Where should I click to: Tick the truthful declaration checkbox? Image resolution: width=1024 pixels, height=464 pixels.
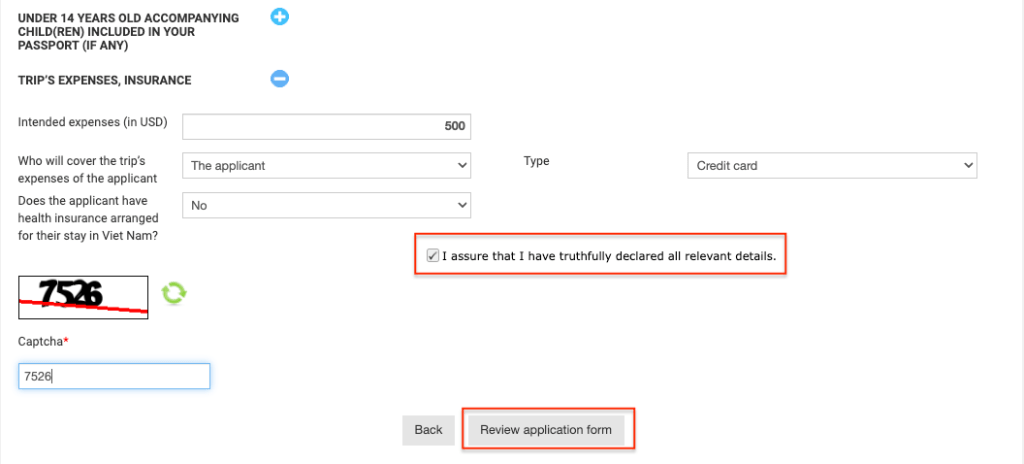[432, 256]
